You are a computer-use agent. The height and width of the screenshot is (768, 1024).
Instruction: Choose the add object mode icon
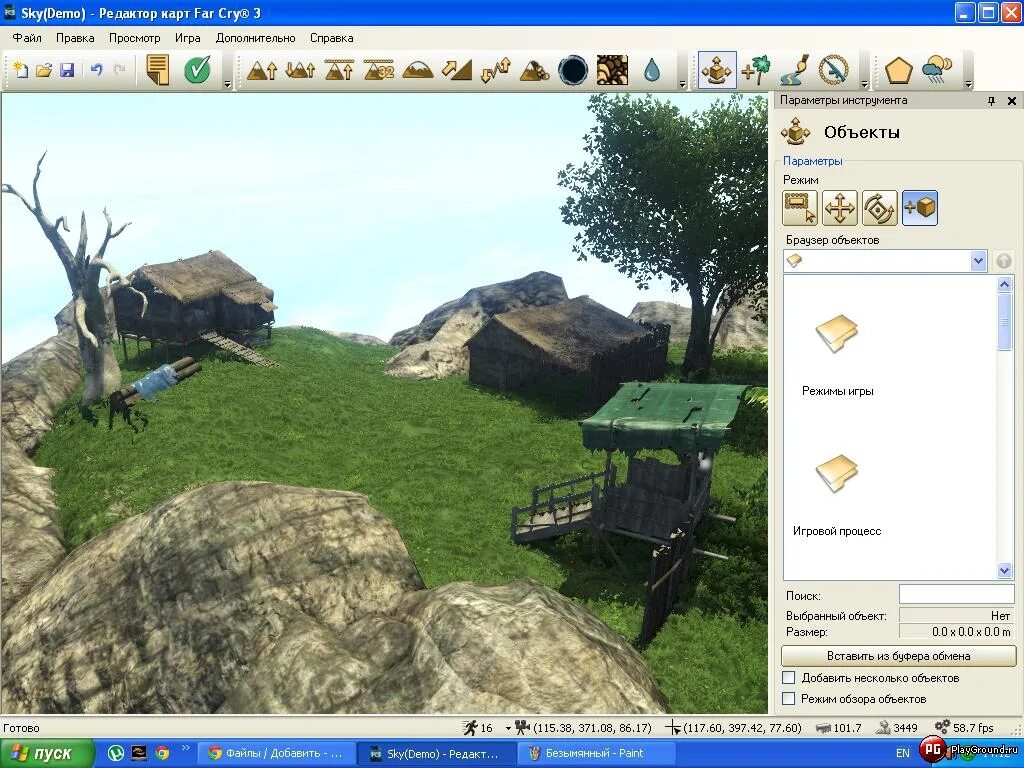[920, 208]
